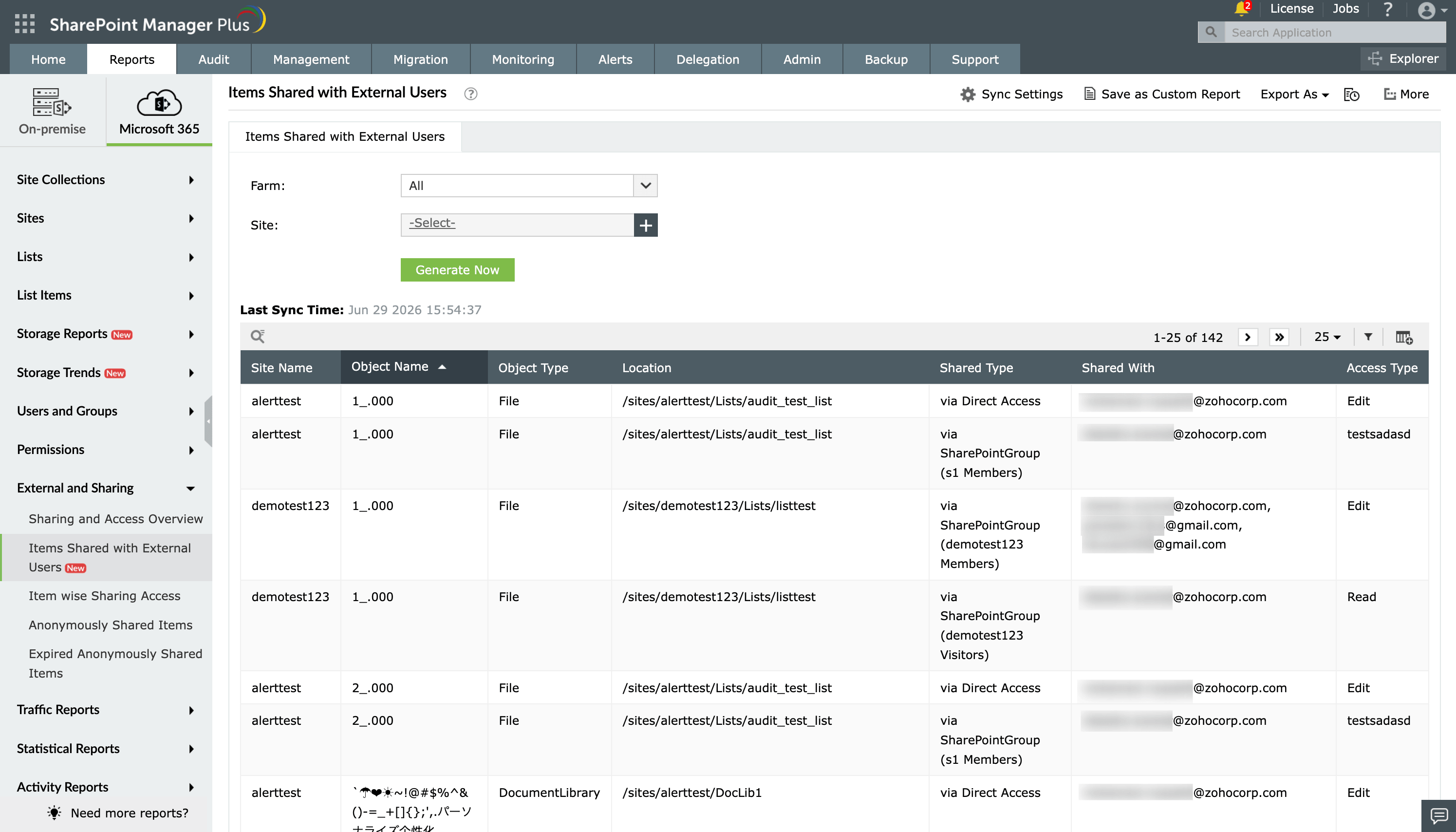
Task: Expand Permissions section
Action: pos(106,450)
